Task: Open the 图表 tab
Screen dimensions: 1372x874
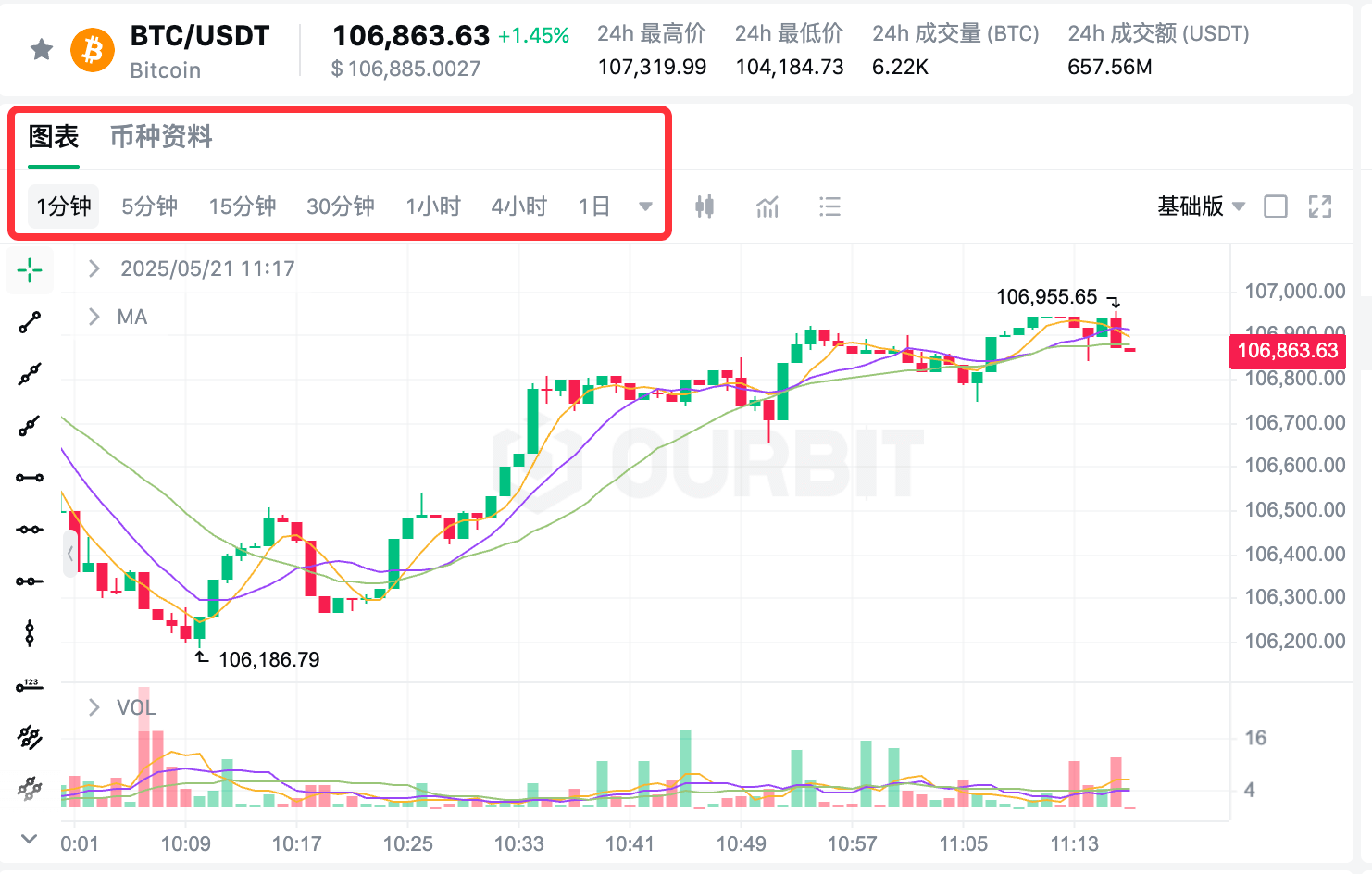Action: click(x=54, y=137)
